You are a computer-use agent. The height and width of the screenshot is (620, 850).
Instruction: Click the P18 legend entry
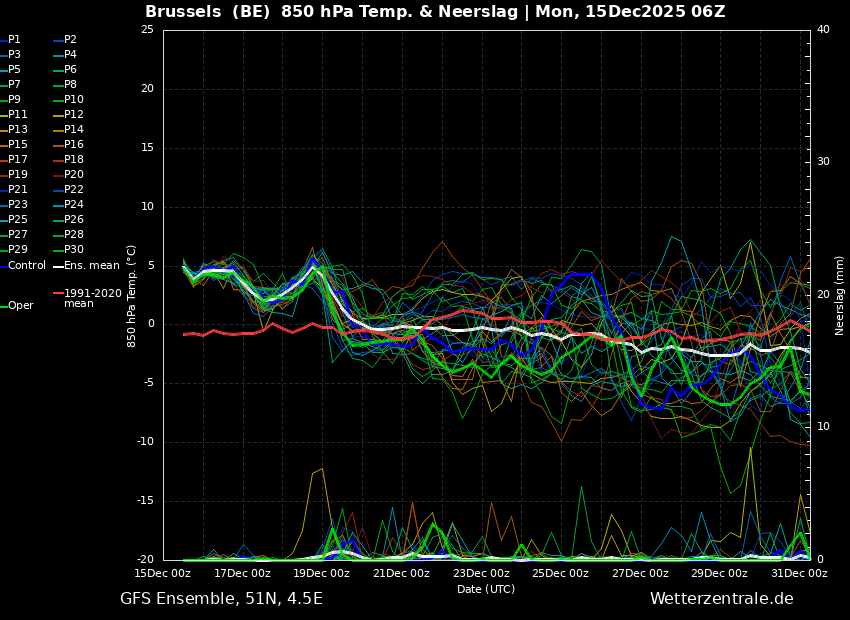74,159
